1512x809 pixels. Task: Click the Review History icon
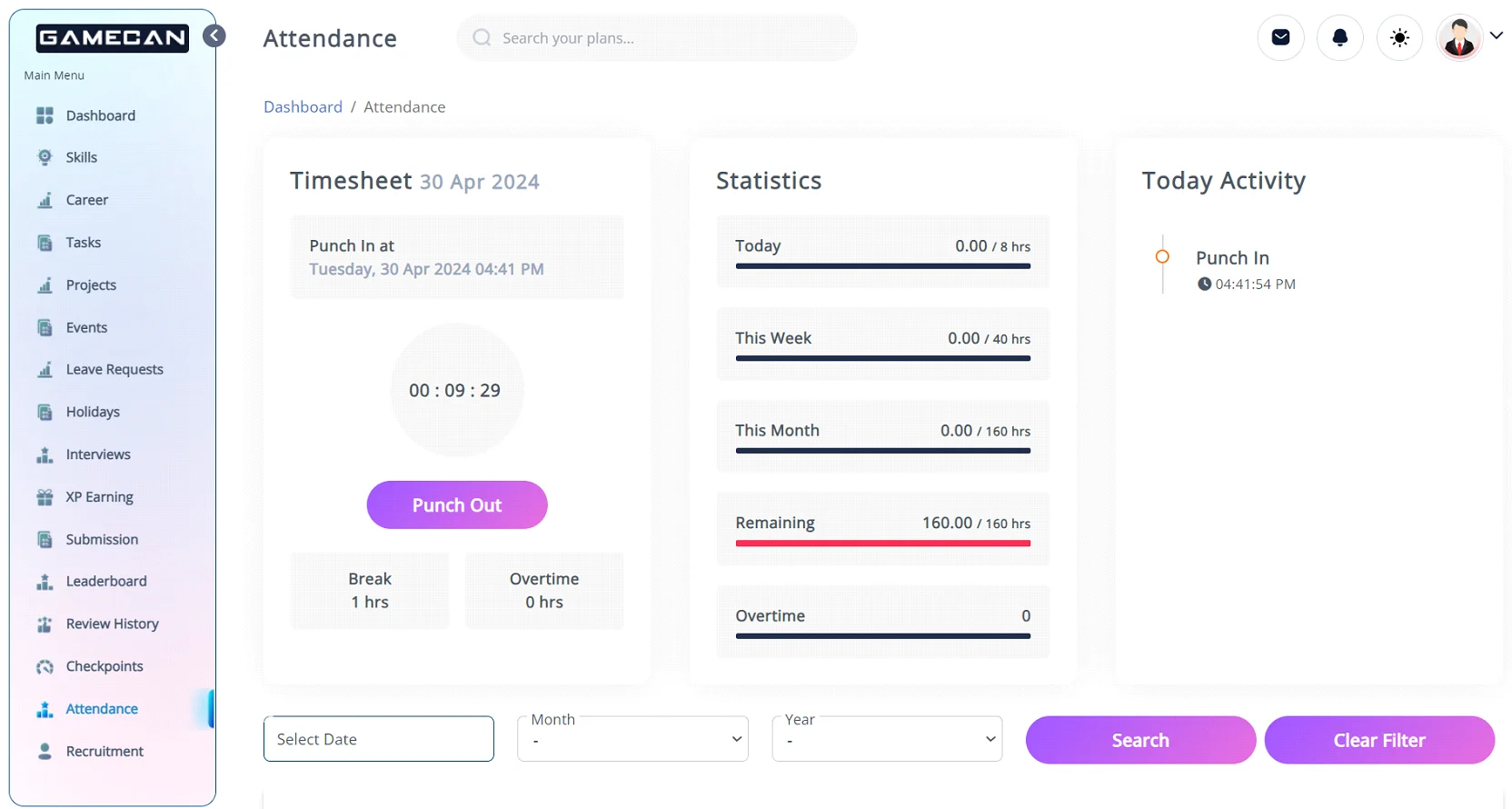45,624
